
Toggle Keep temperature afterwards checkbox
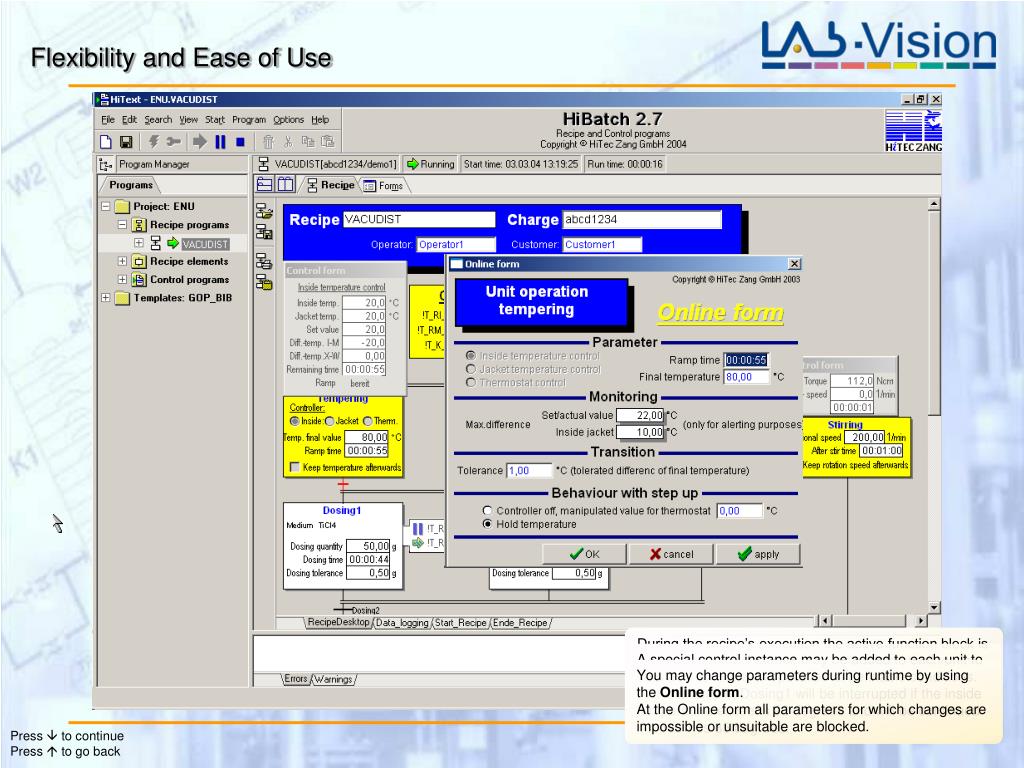(295, 468)
